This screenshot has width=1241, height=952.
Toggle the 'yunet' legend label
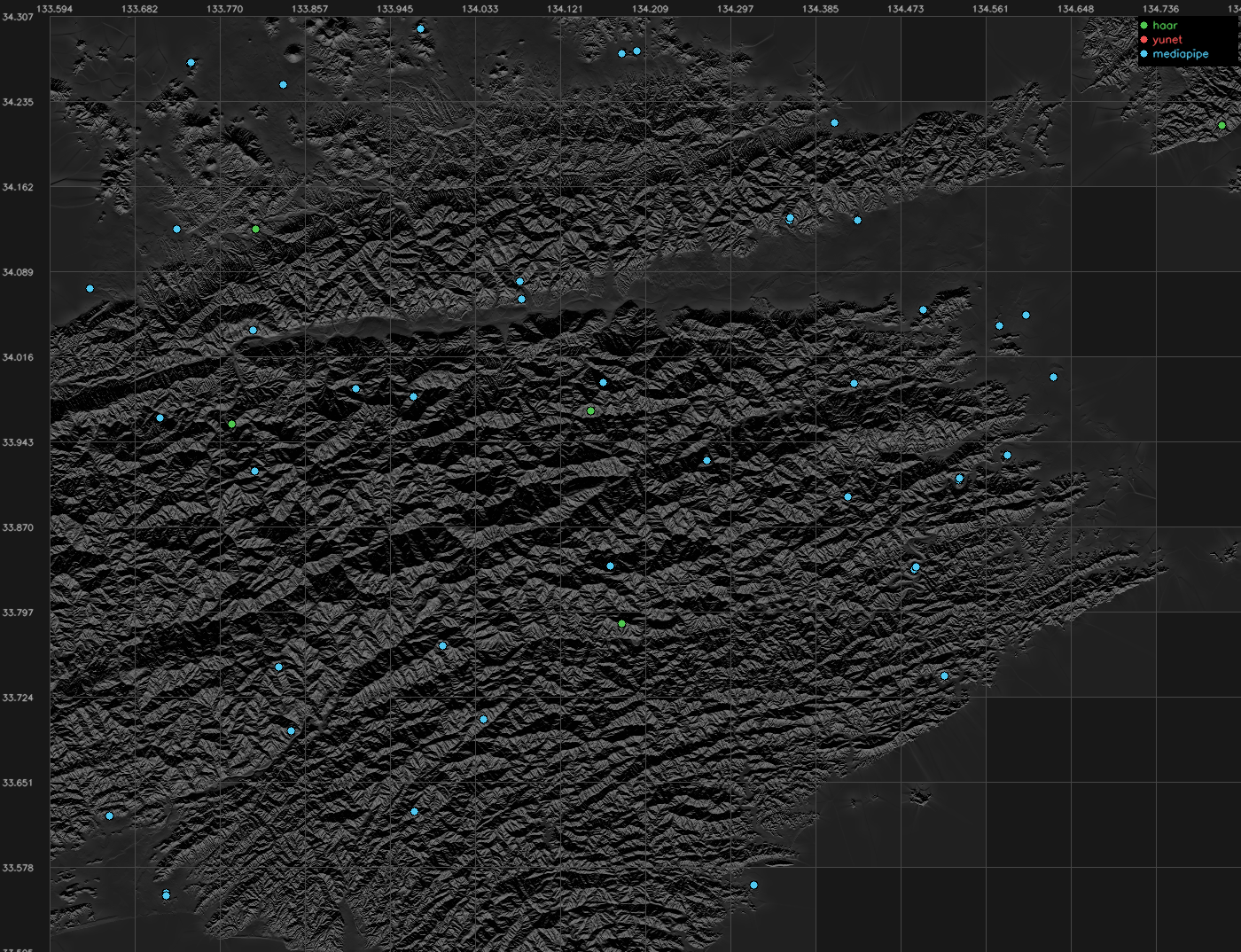(x=1167, y=40)
